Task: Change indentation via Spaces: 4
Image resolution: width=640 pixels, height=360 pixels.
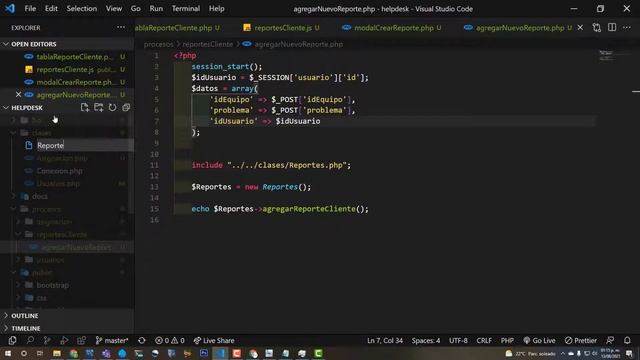Action: [x=426, y=340]
